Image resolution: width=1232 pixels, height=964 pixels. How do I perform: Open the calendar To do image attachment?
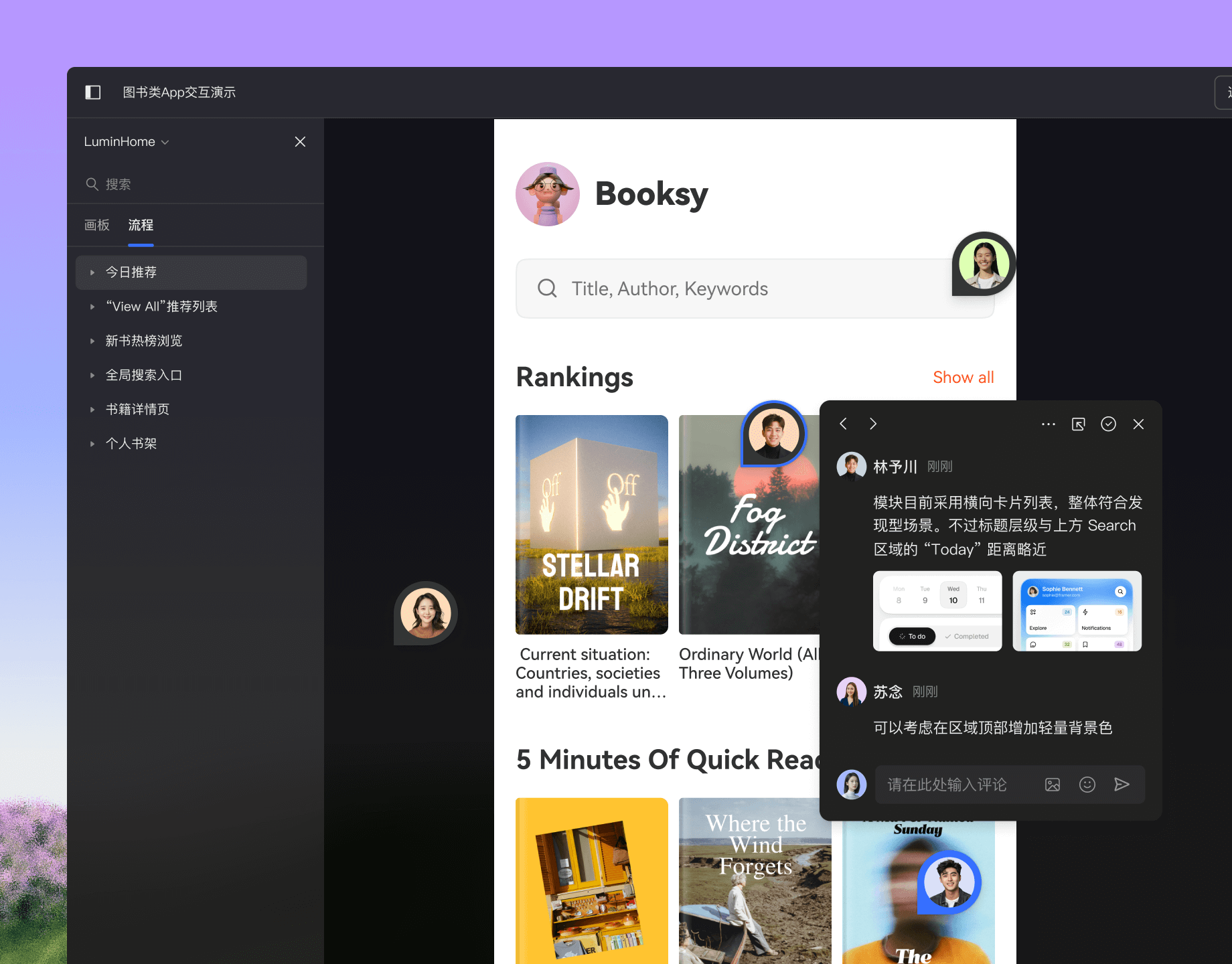click(937, 611)
